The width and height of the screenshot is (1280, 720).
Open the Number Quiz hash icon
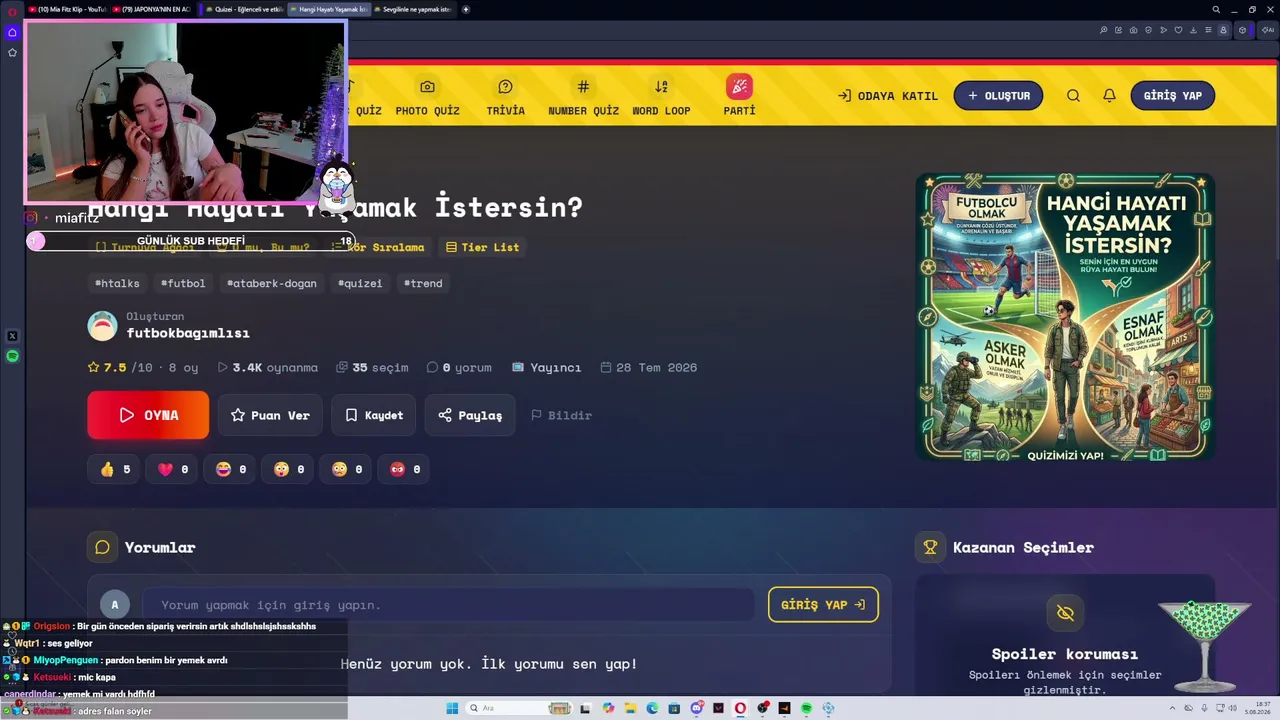click(x=583, y=87)
